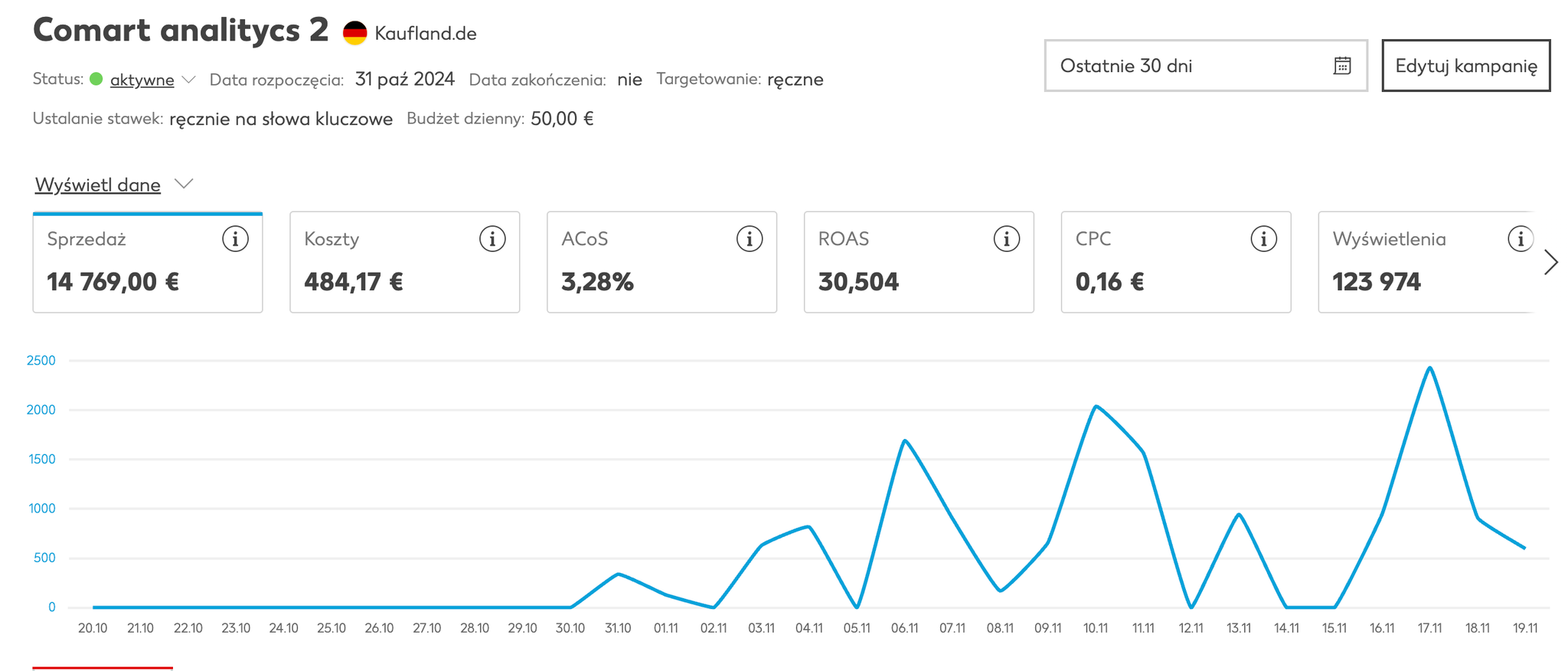
Task: Click the chart line peak at 10.11
Action: [1096, 406]
